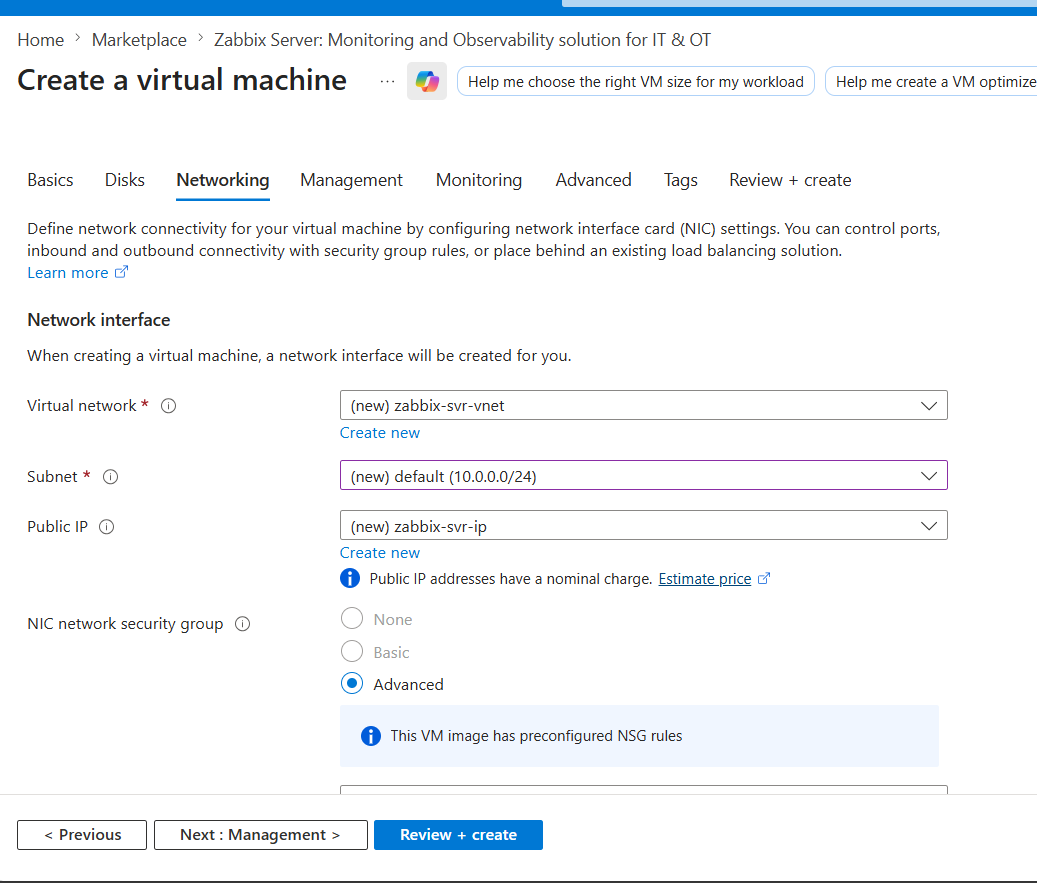1037x883 pixels.
Task: Click external link icon beside Learn more
Action: pyautogui.click(x=122, y=272)
